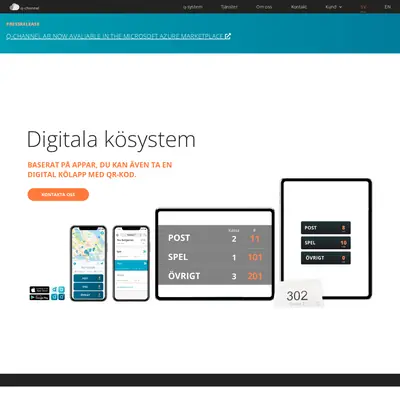Open the Google Play badge
Viewport: 400px width, 400px height.
pos(39,297)
